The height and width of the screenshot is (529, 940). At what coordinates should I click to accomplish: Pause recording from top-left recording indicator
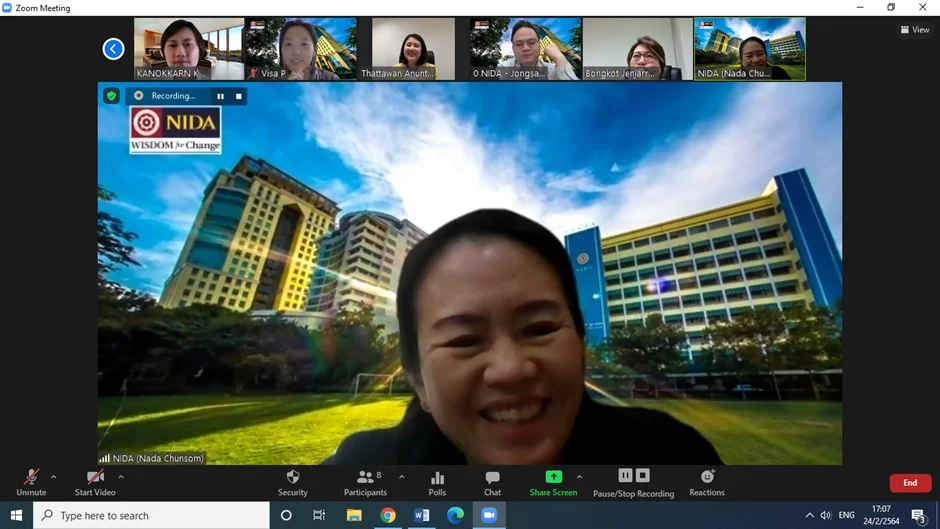point(221,96)
